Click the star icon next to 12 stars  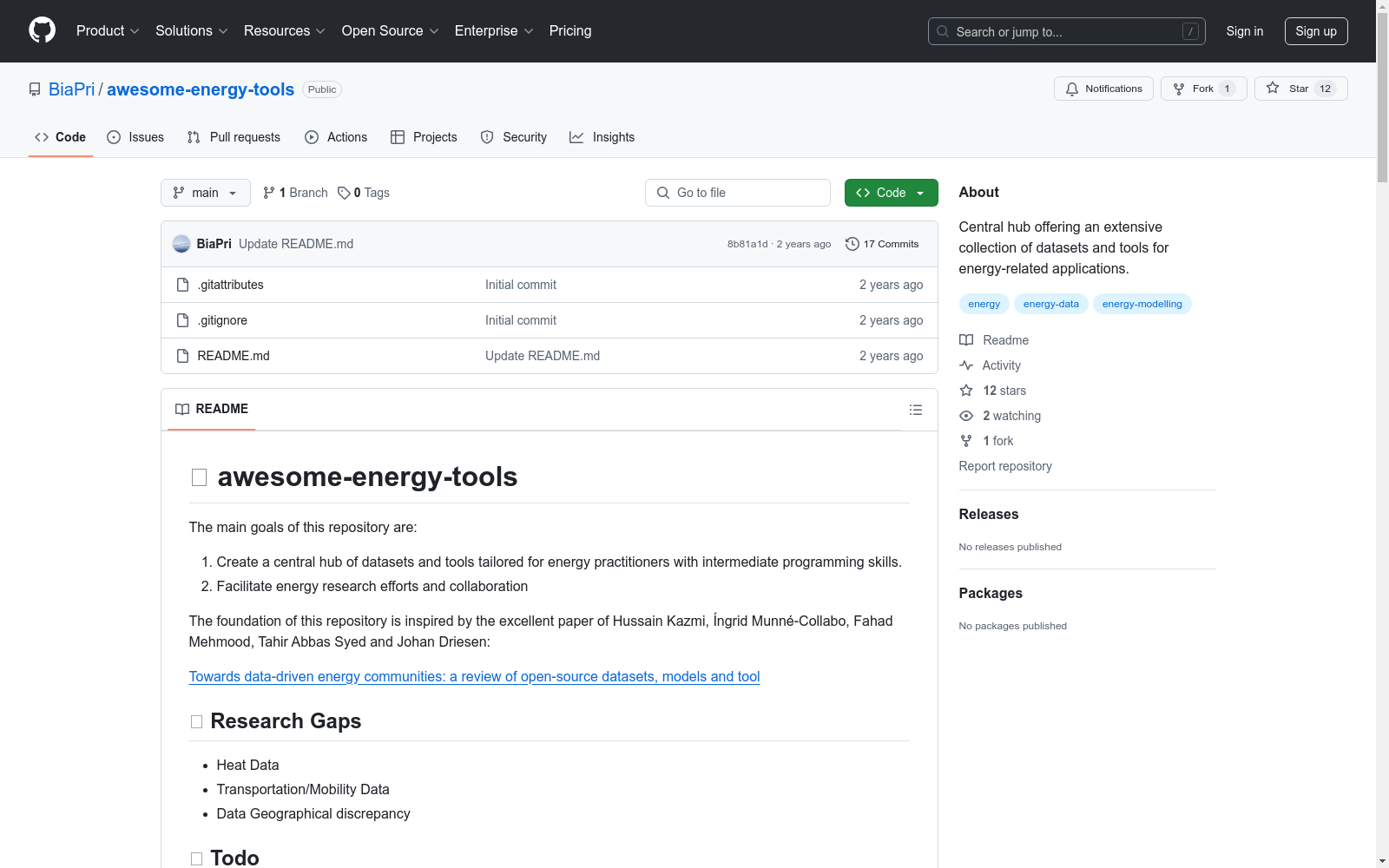tap(966, 391)
